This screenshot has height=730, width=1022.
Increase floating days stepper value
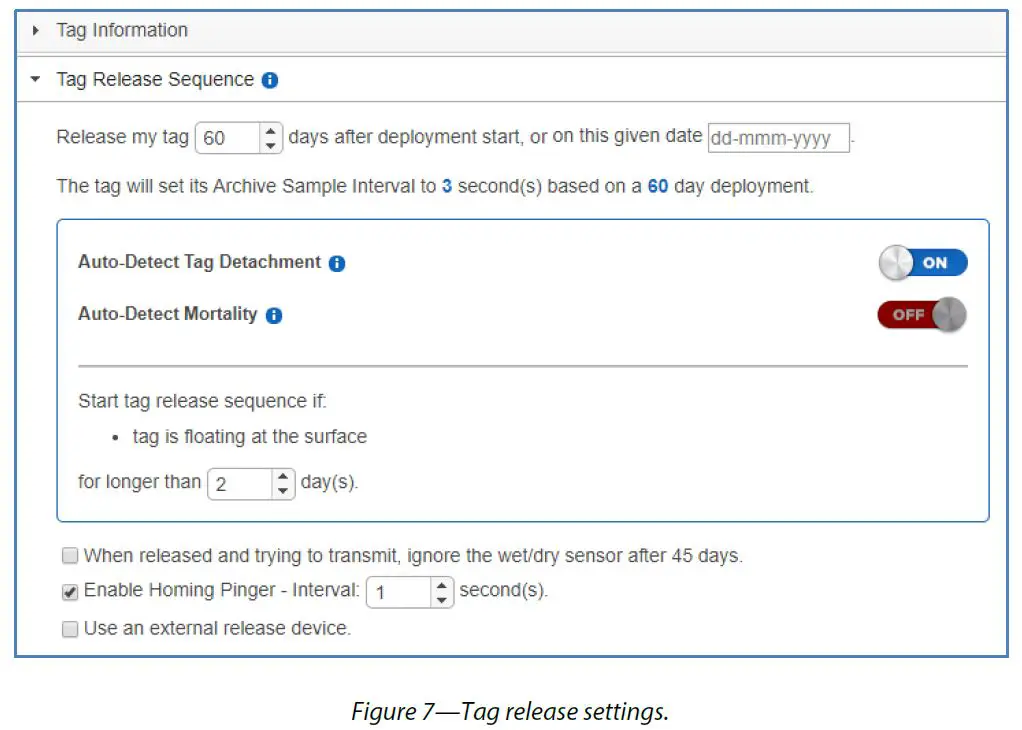(x=284, y=477)
